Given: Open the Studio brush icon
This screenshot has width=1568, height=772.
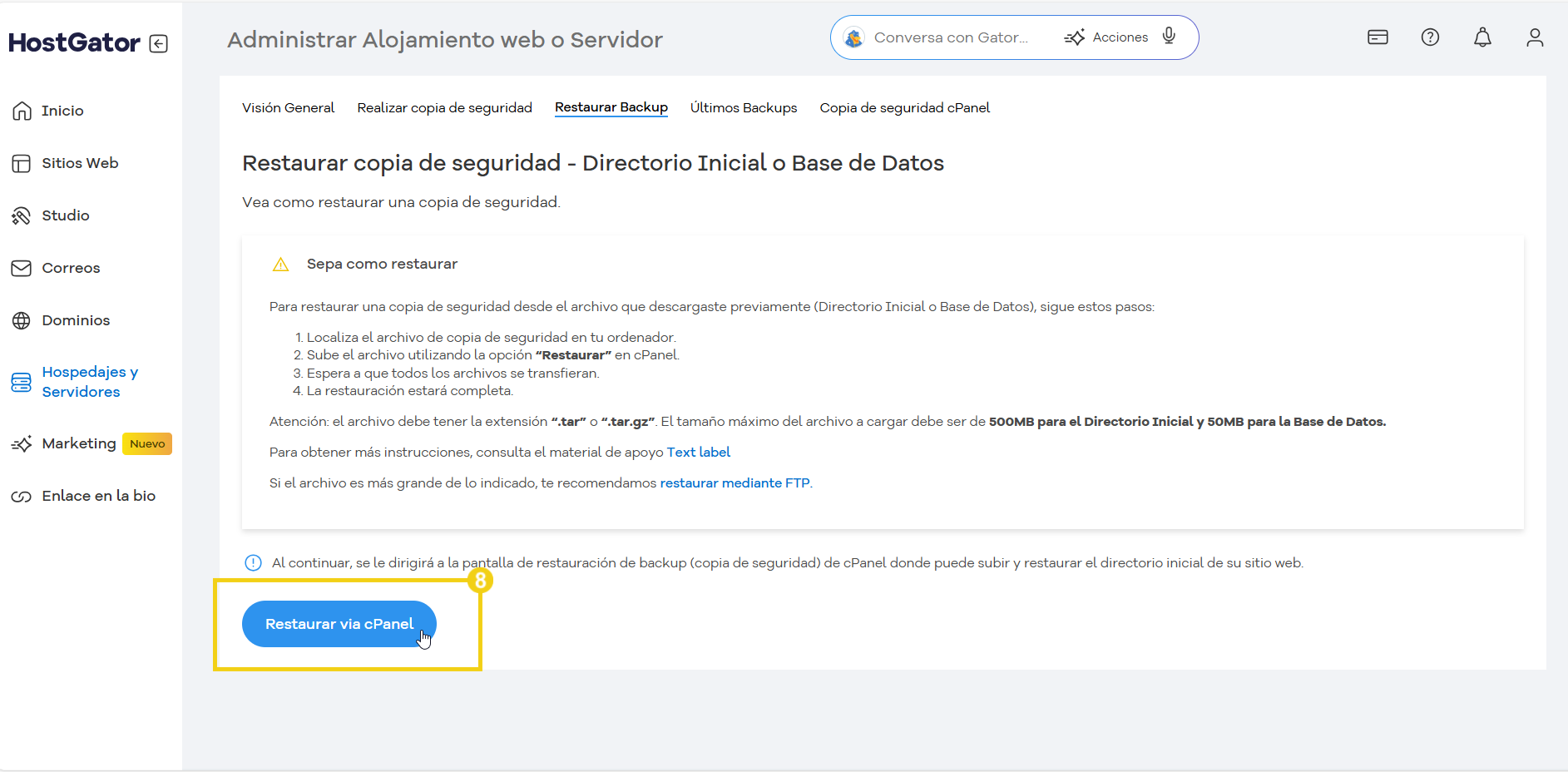Looking at the screenshot, I should pos(21,215).
